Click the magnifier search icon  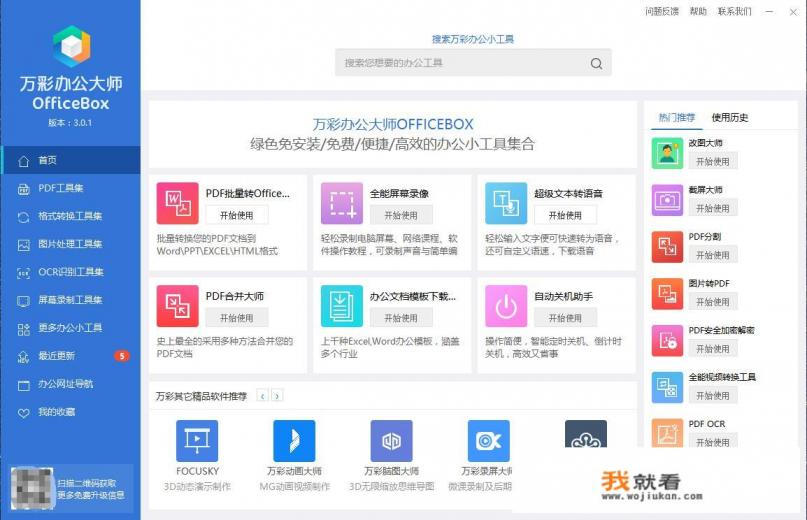597,63
